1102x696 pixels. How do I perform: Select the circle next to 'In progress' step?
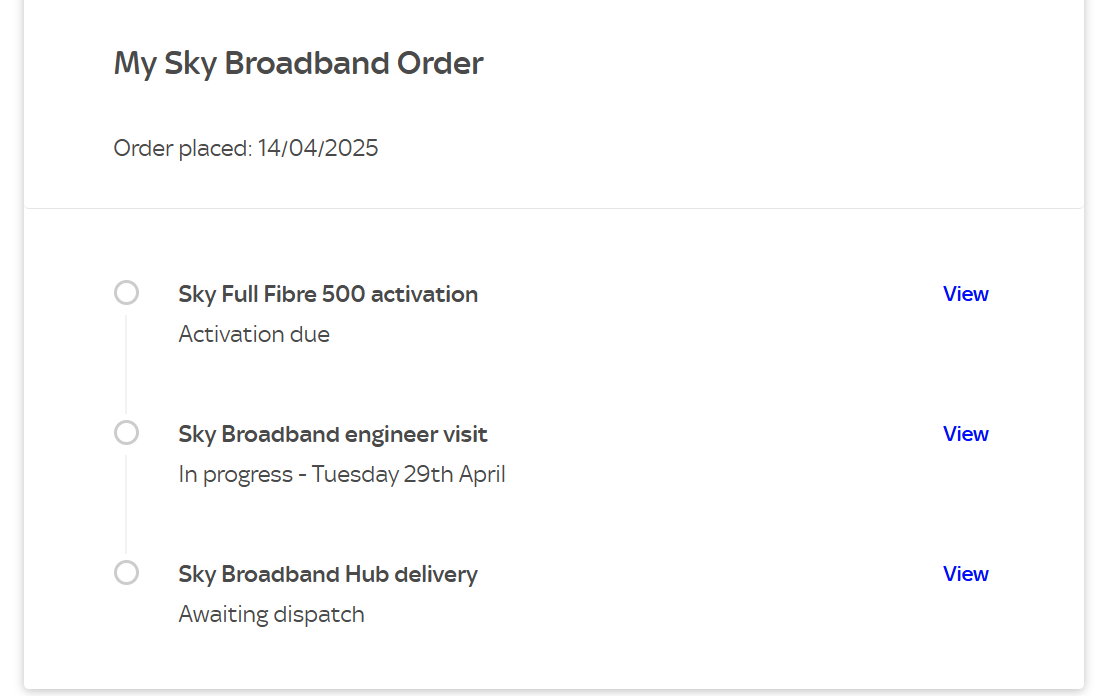[126, 432]
